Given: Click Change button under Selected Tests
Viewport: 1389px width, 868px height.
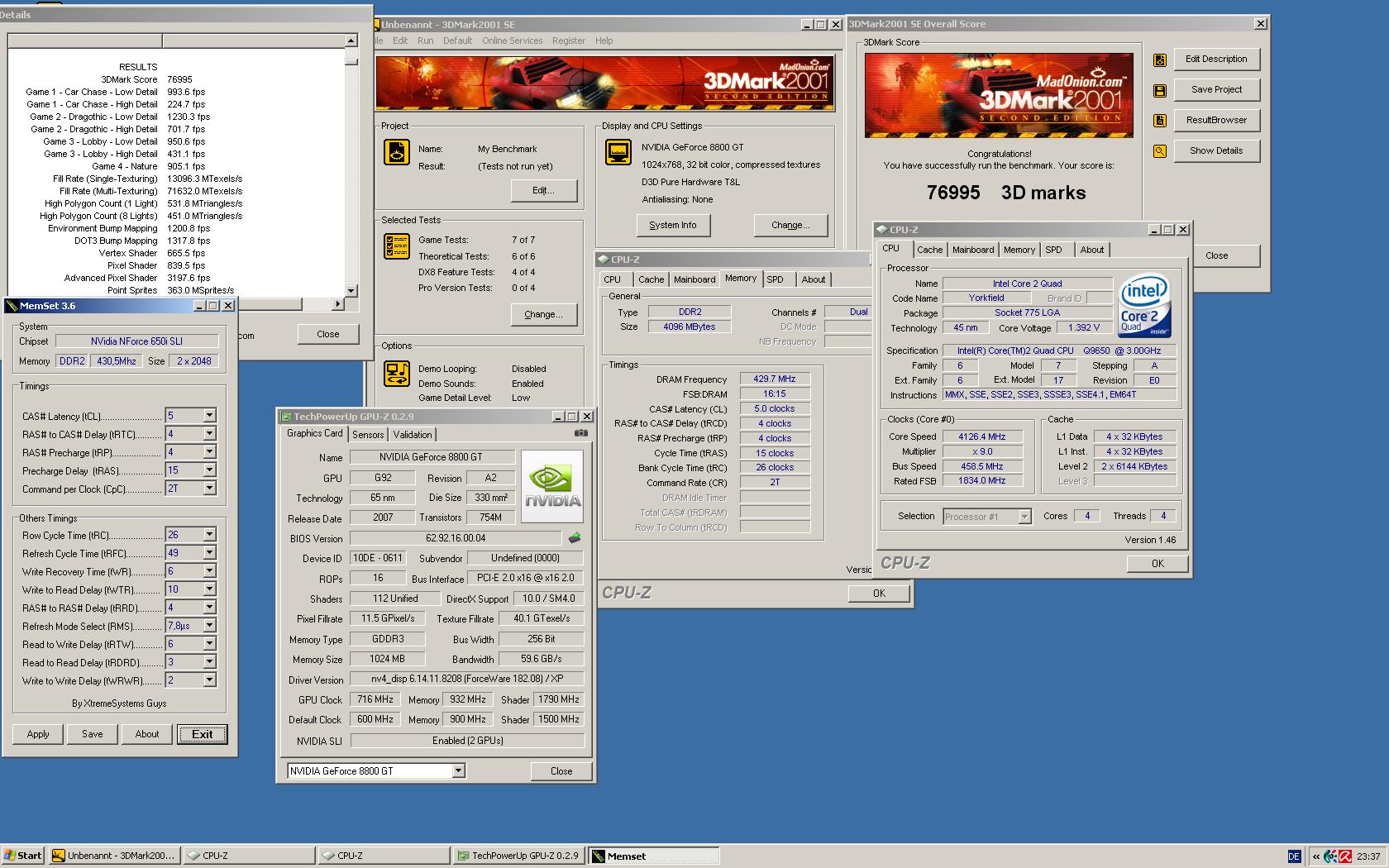Looking at the screenshot, I should (x=543, y=314).
